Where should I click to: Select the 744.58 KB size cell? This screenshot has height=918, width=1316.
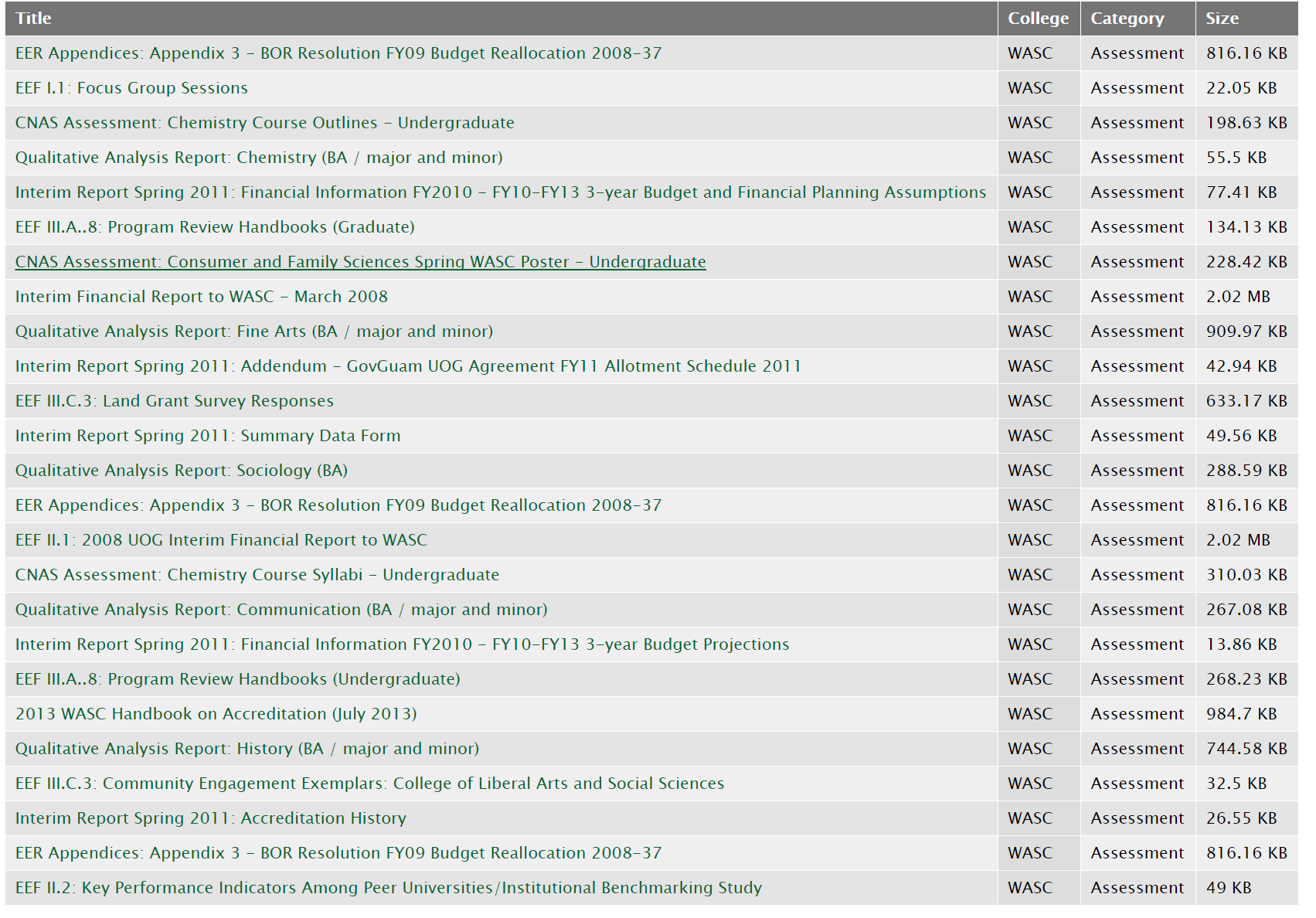click(x=1246, y=749)
